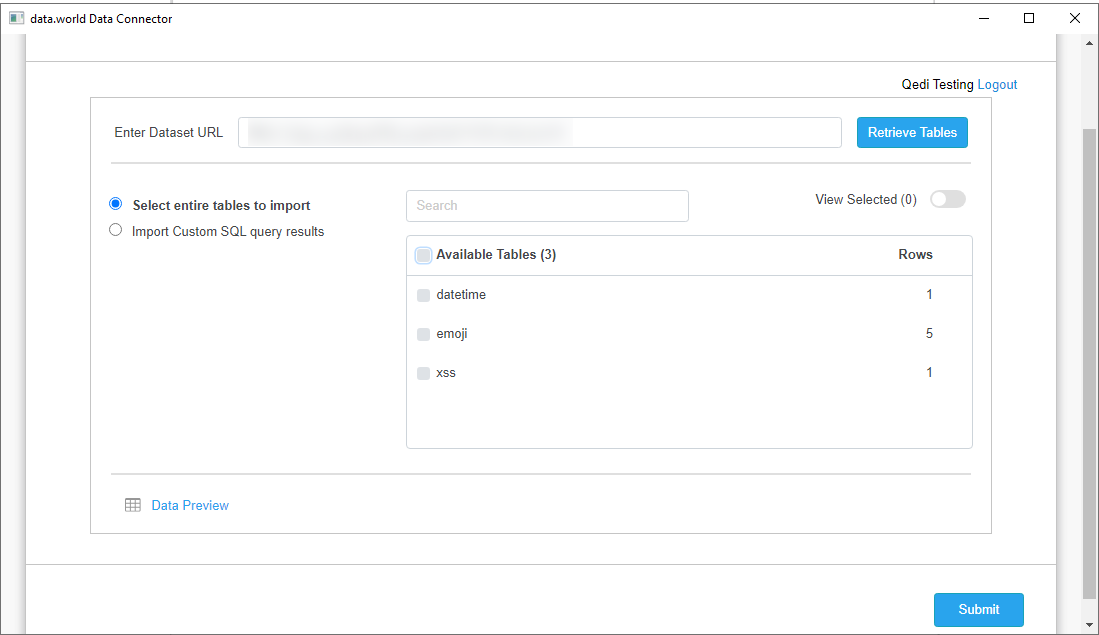1099x635 pixels.
Task: Focus the Enter Dataset URL field
Action: click(539, 132)
